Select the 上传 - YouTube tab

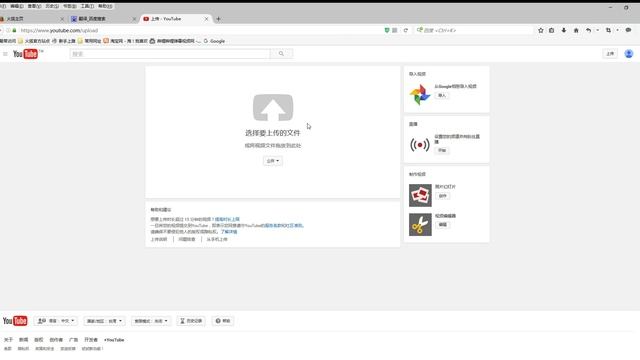(175, 19)
